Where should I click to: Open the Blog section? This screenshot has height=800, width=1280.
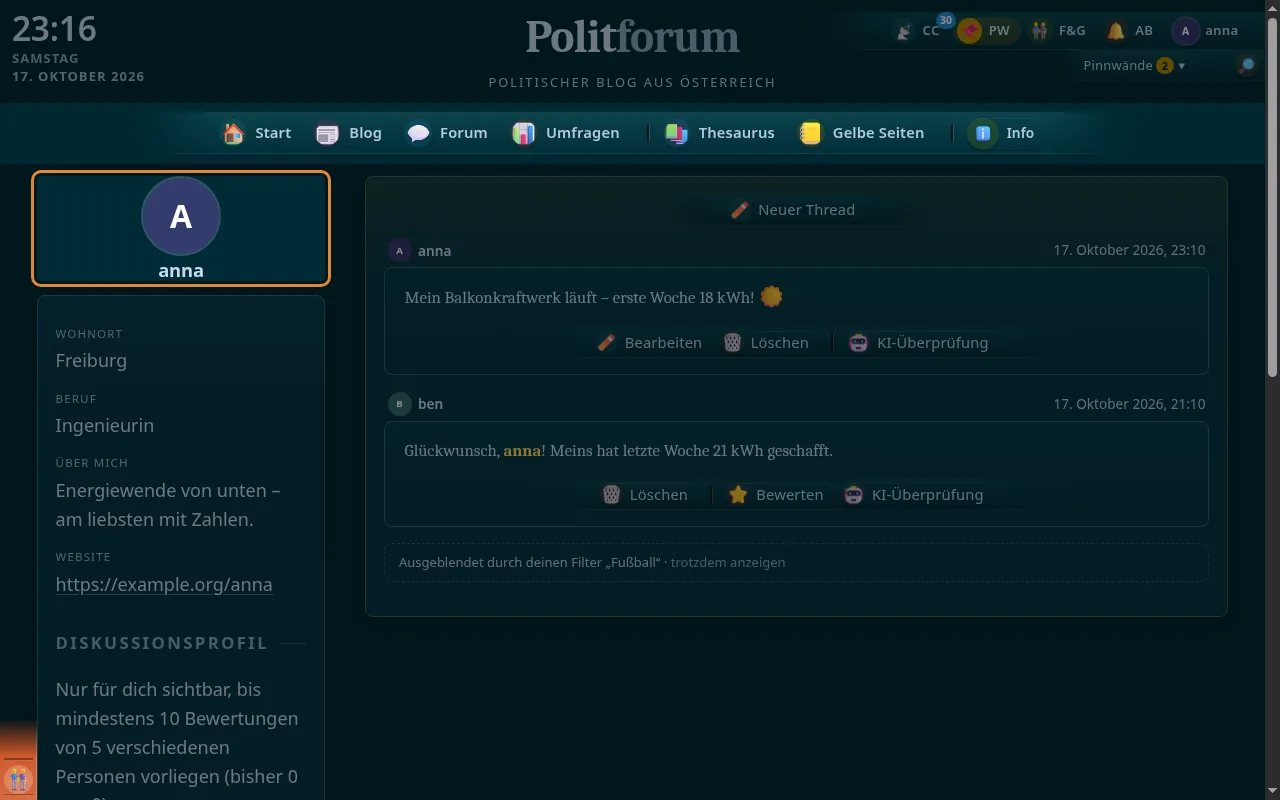tap(349, 133)
